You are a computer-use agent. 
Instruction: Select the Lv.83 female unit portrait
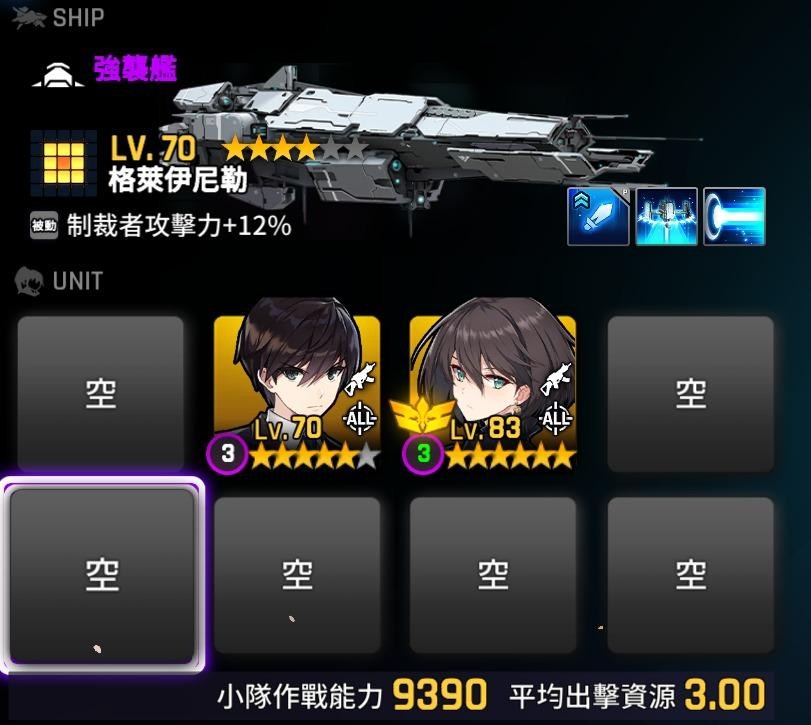[492, 384]
